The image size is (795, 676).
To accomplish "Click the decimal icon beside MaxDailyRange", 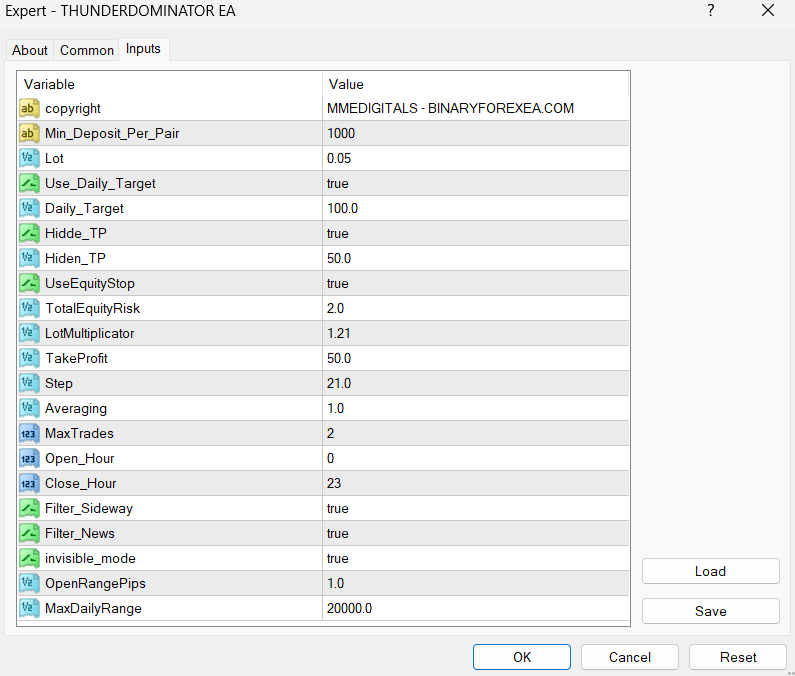I will coord(29,608).
